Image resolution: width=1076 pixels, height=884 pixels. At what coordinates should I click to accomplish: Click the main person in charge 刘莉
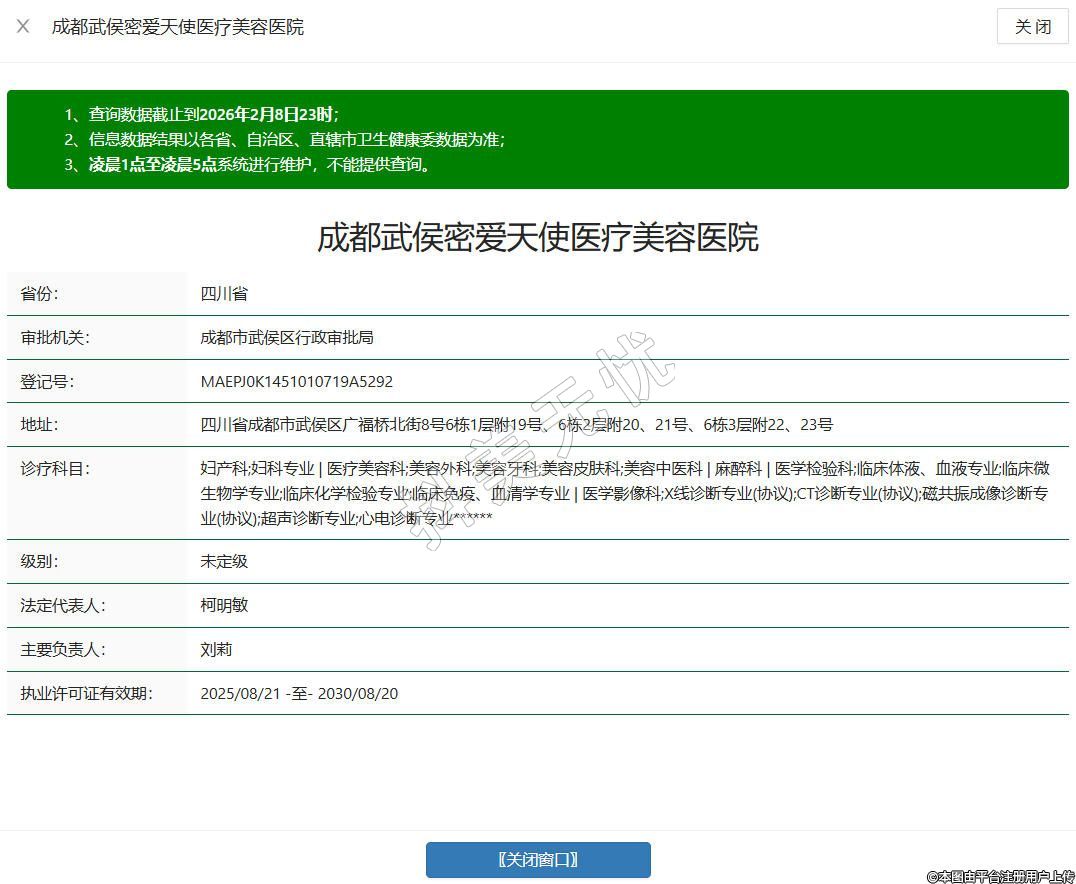click(x=216, y=650)
